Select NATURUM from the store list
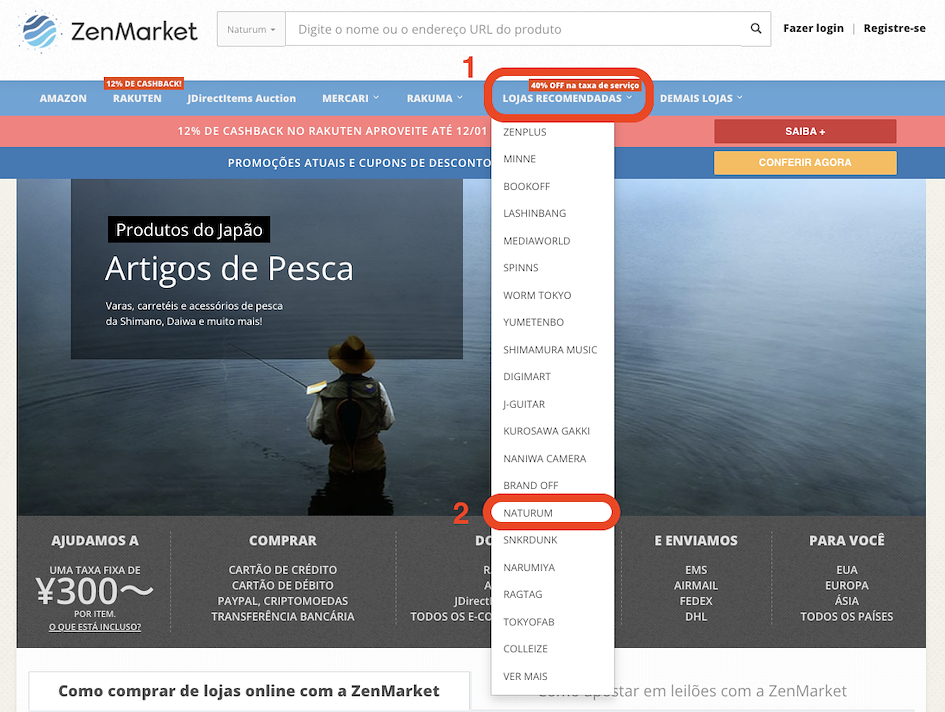Image resolution: width=945 pixels, height=712 pixels. (528, 513)
